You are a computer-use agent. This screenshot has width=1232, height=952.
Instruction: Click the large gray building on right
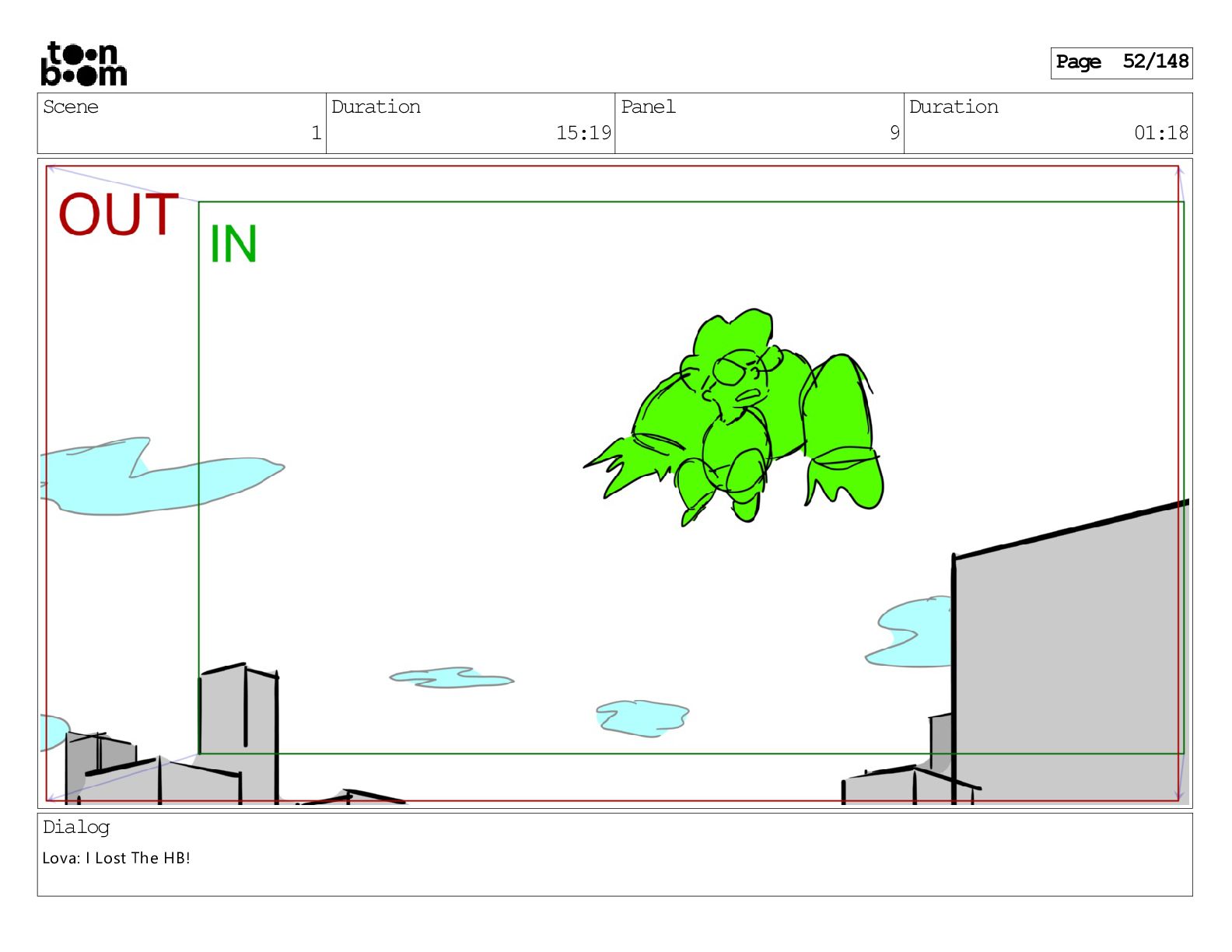[x=1069, y=653]
